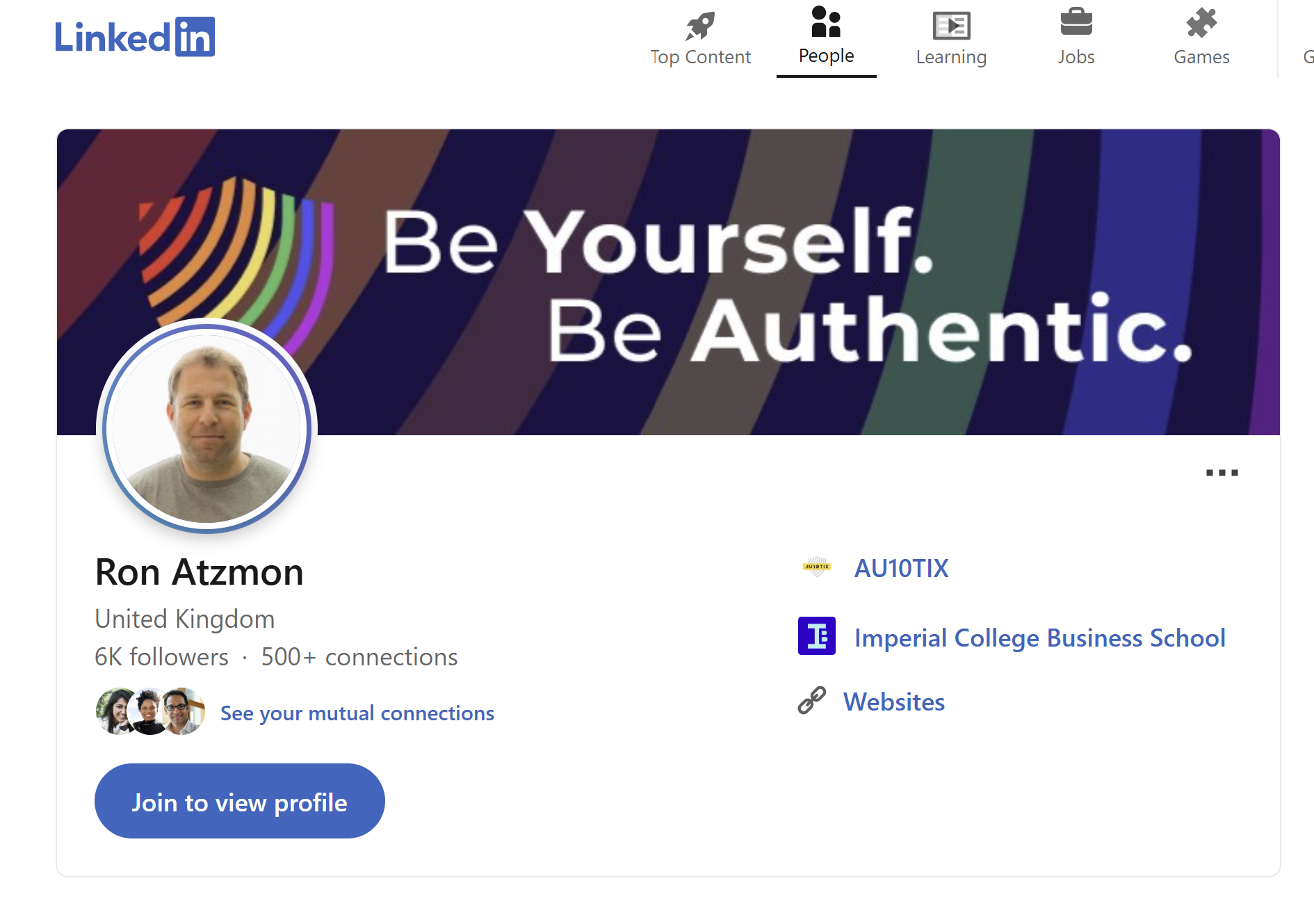
Task: Click the Jobs briefcase icon
Action: 1076,22
